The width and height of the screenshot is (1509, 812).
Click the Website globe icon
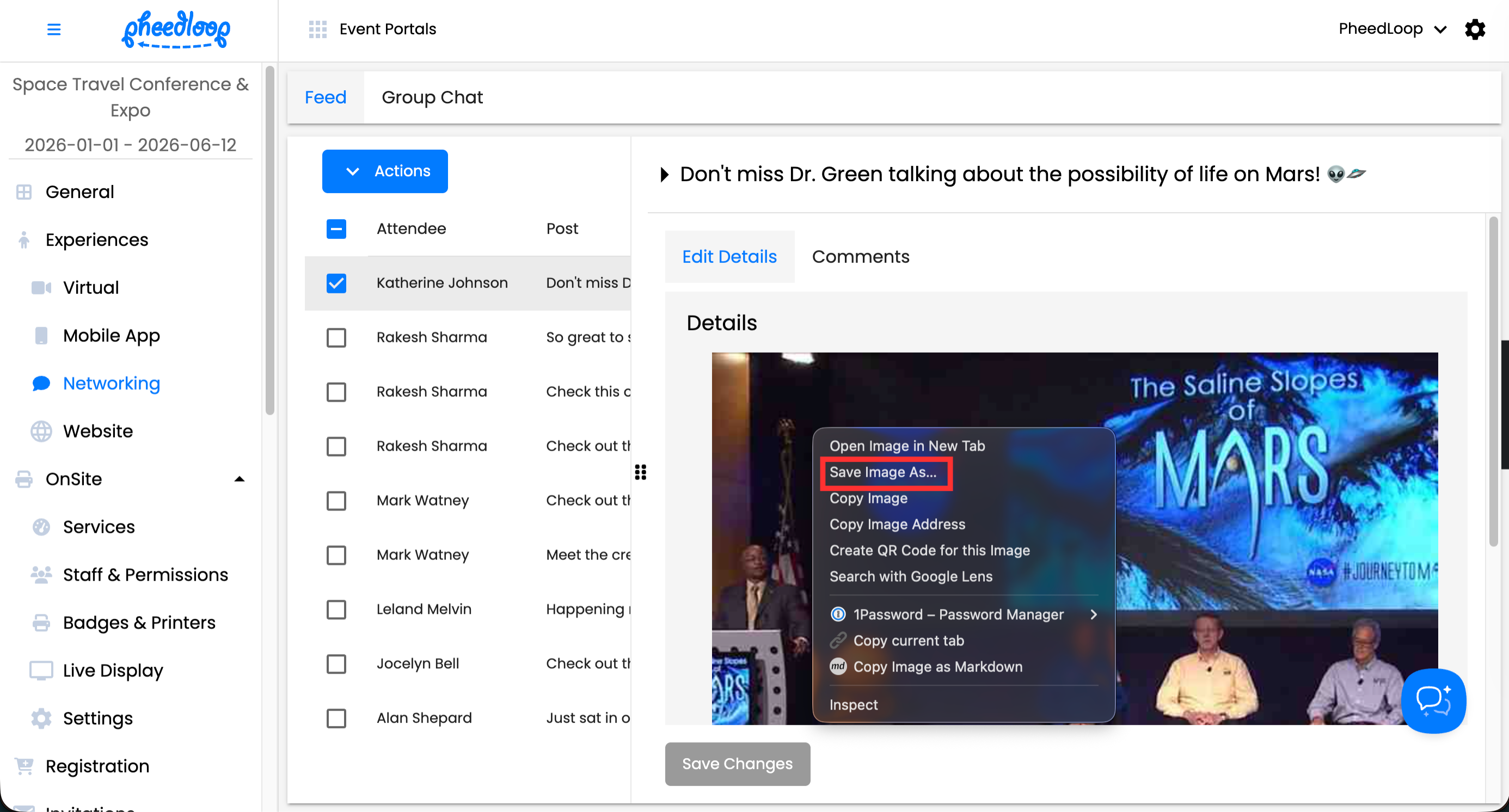coord(41,432)
